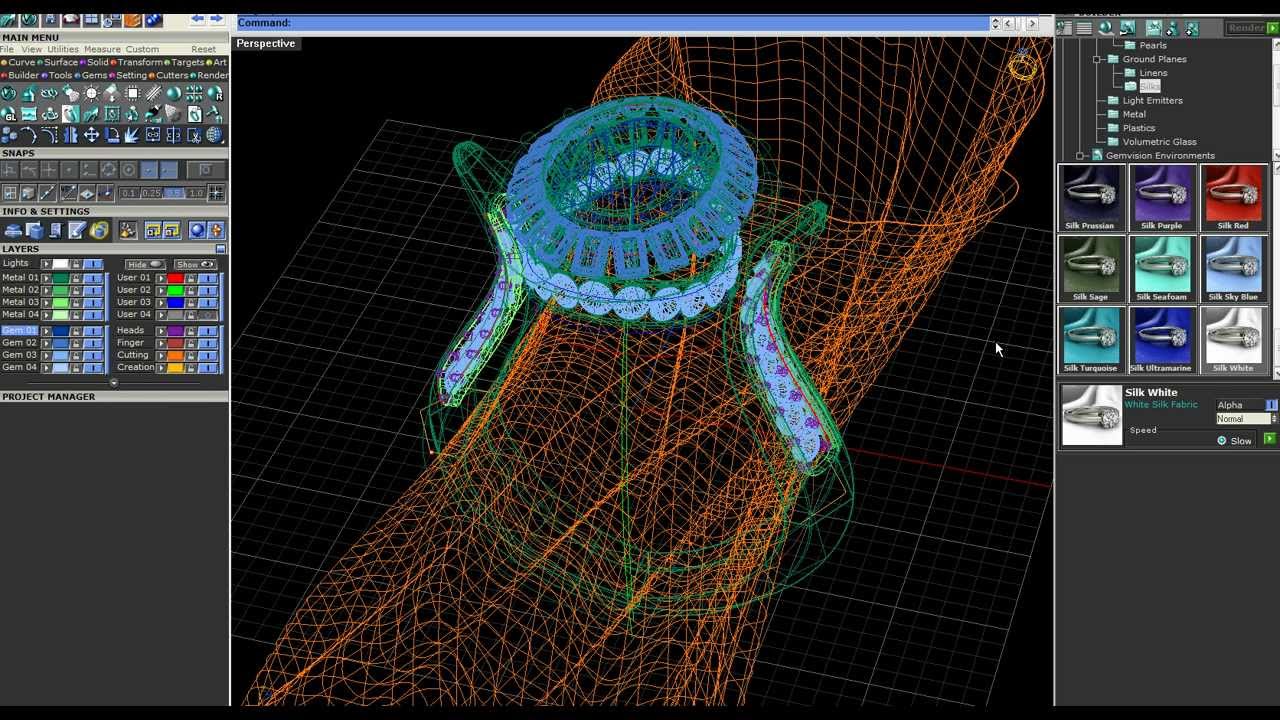The width and height of the screenshot is (1280, 720).
Task: Expand arrow for Metal 03 layer
Action: pyautogui.click(x=46, y=302)
